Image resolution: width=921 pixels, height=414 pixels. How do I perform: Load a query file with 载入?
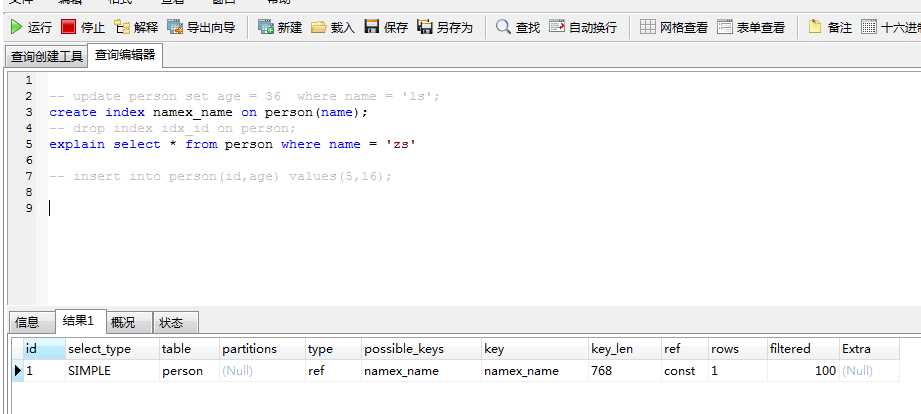coord(333,27)
